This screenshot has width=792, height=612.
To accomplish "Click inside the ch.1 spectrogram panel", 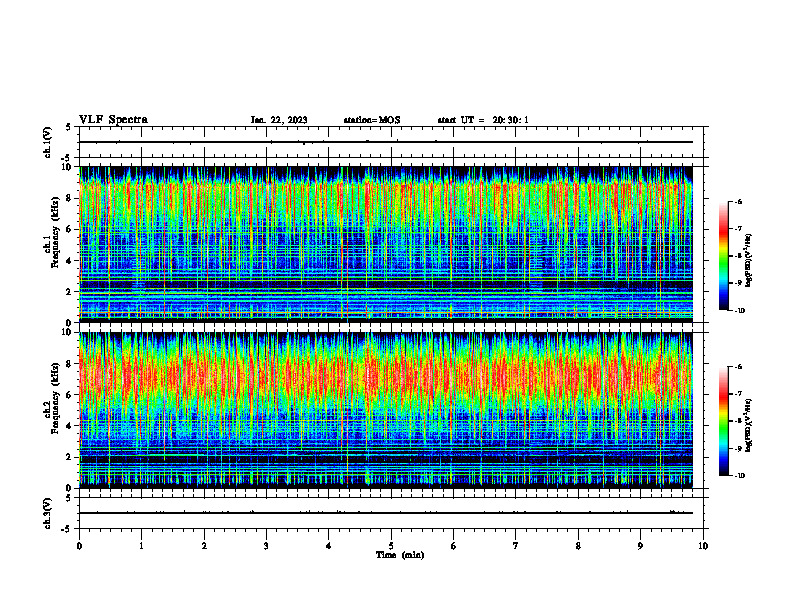I will click(x=386, y=244).
